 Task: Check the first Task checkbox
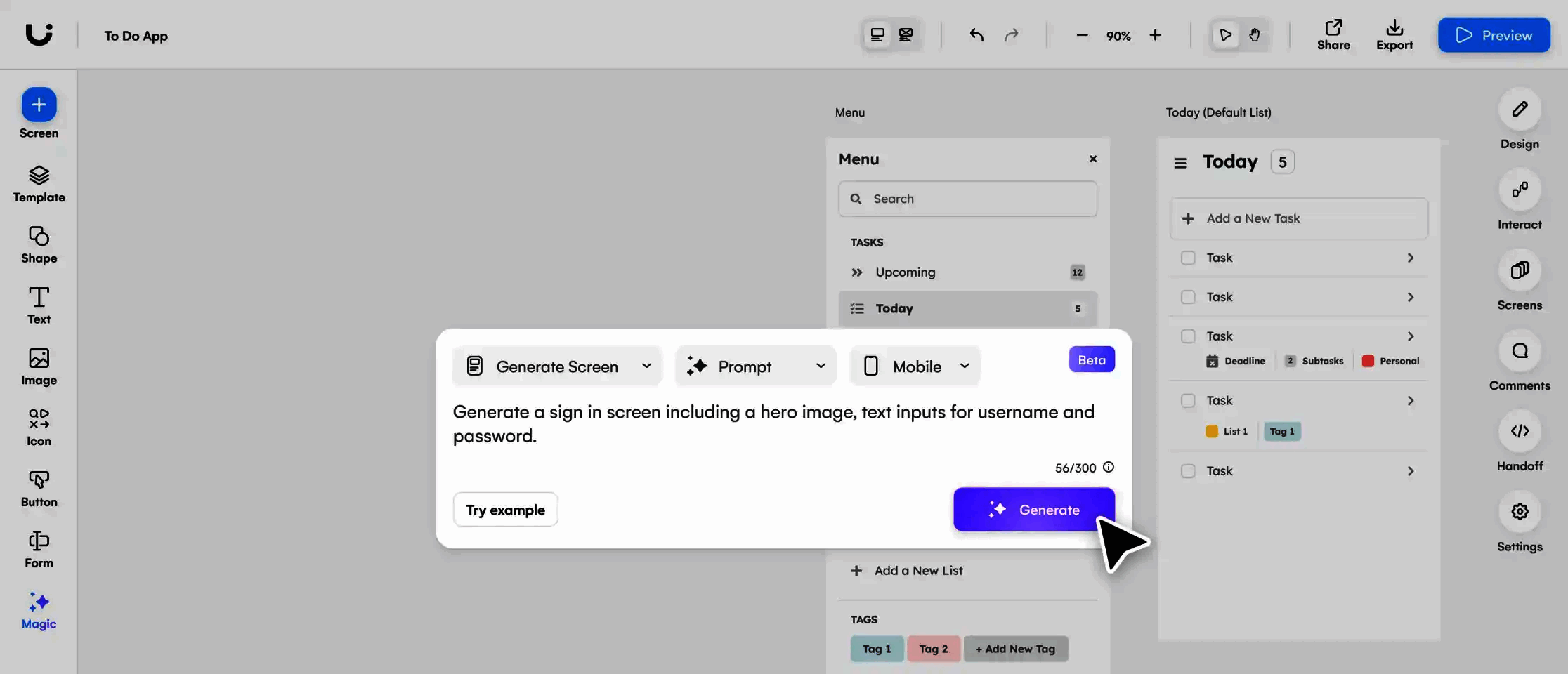pos(1188,258)
